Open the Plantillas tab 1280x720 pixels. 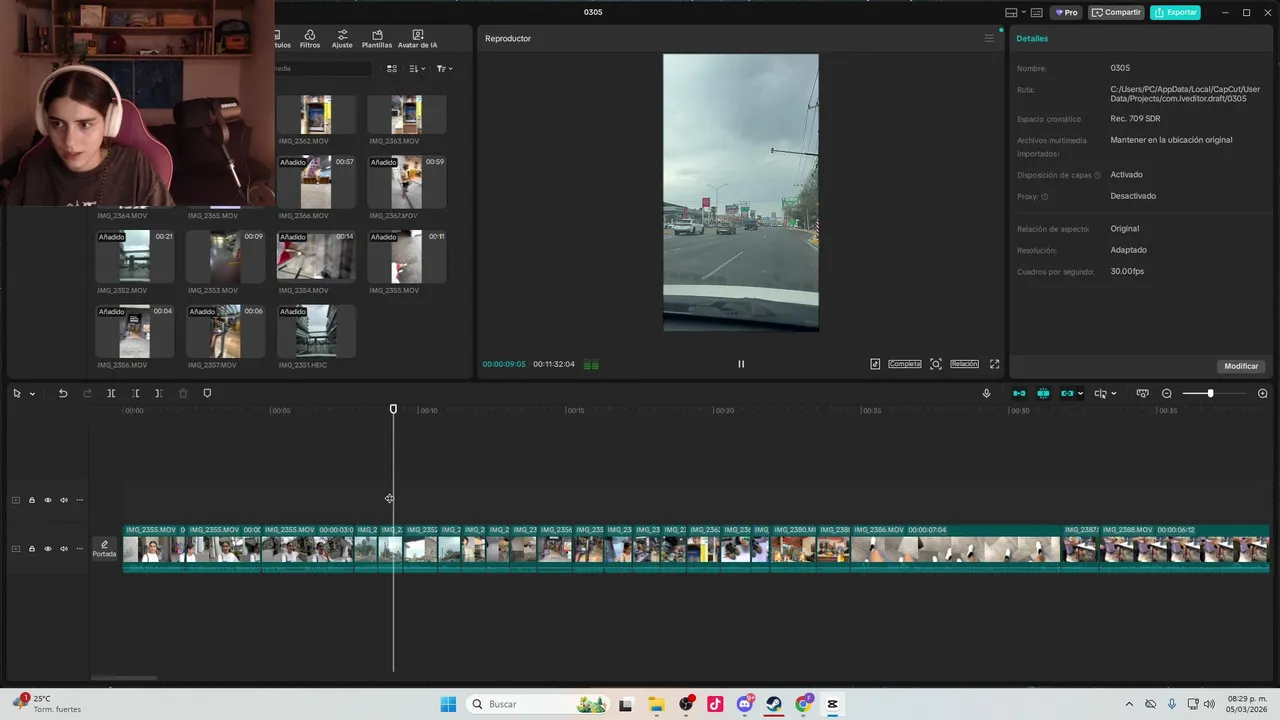click(x=377, y=39)
